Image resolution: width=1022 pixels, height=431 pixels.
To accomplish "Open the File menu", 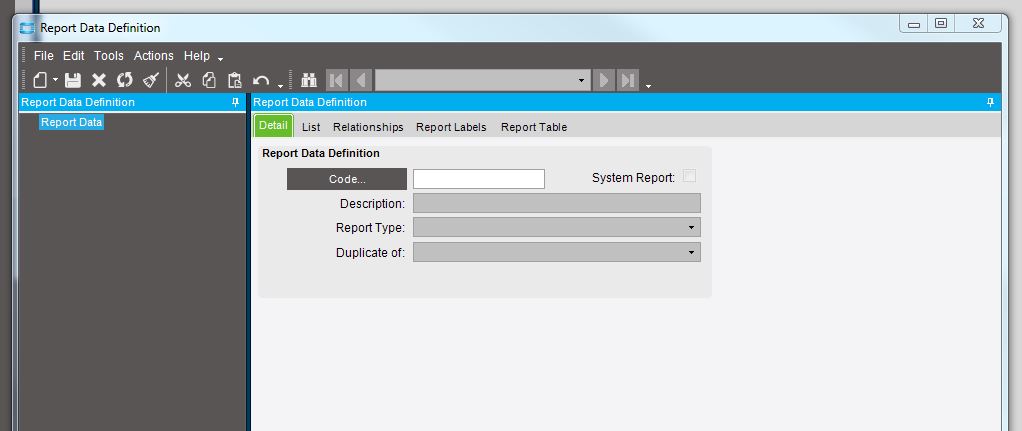I will [x=44, y=56].
